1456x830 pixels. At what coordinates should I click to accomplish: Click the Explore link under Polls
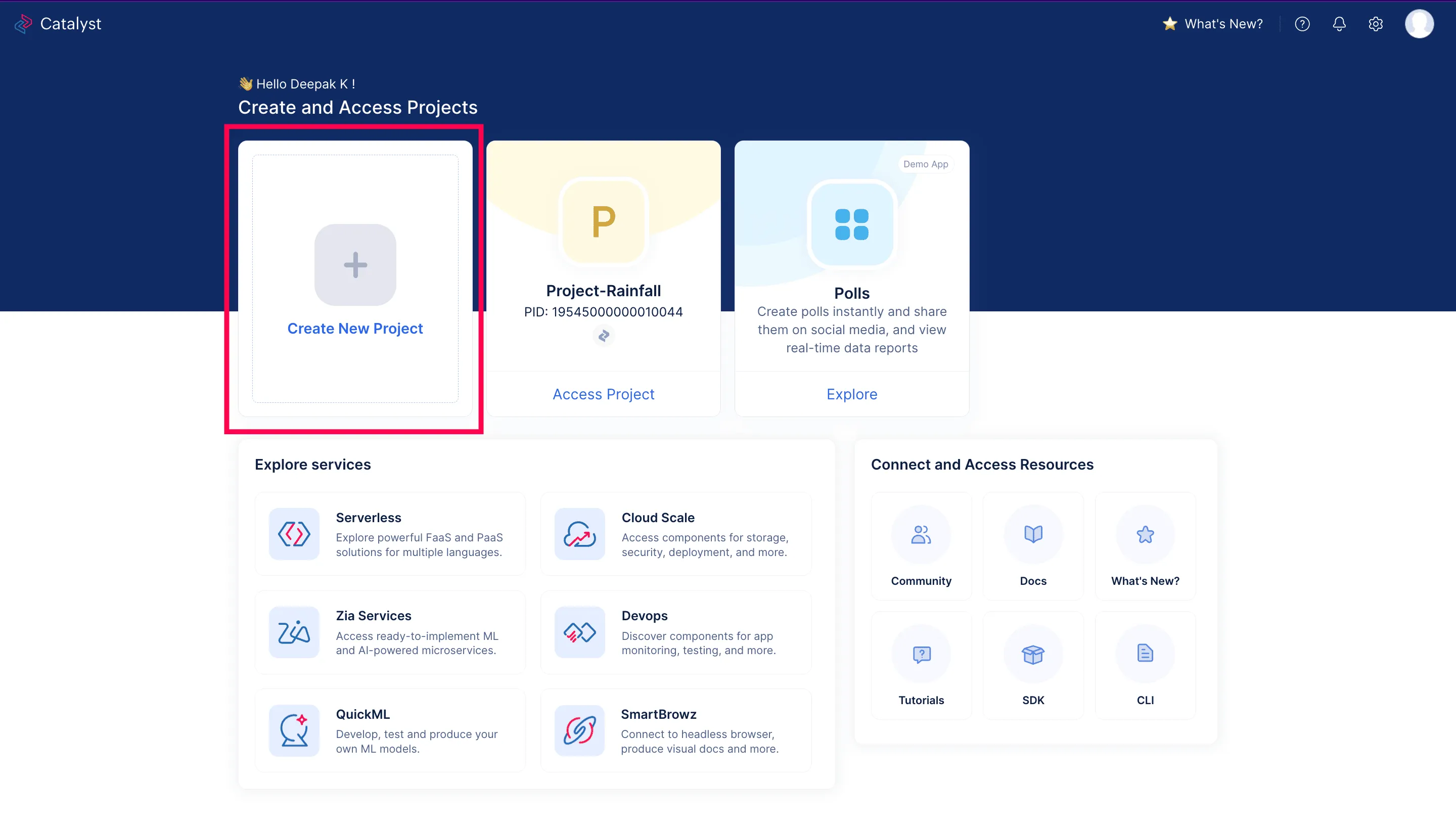852,394
